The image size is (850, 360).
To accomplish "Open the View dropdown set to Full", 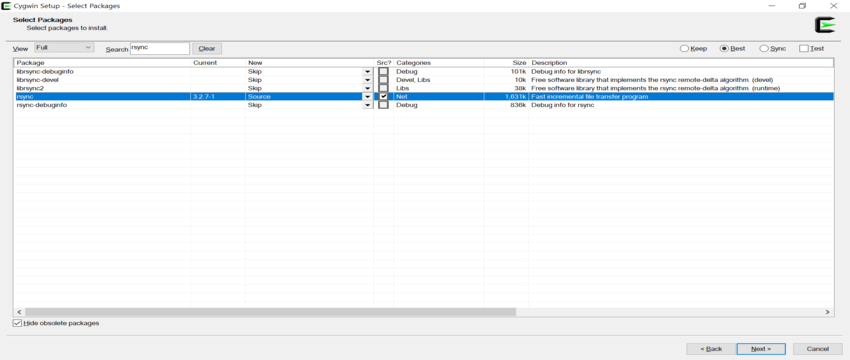I will tap(64, 48).
